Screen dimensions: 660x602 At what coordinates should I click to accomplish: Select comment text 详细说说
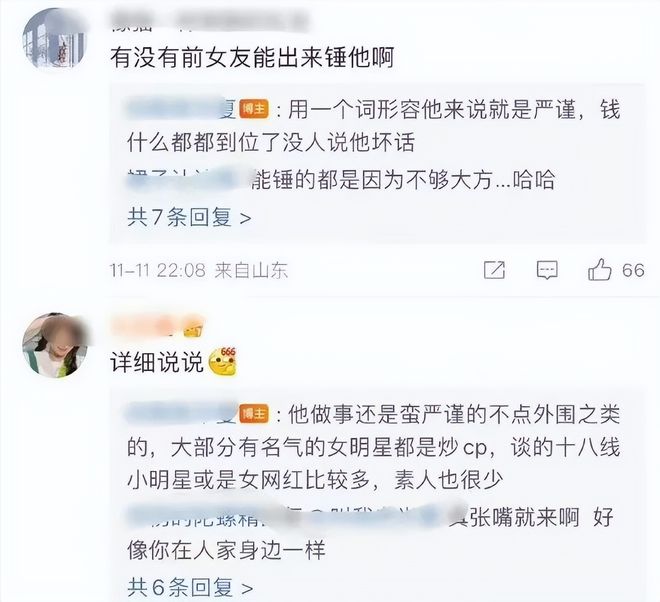coord(157,362)
